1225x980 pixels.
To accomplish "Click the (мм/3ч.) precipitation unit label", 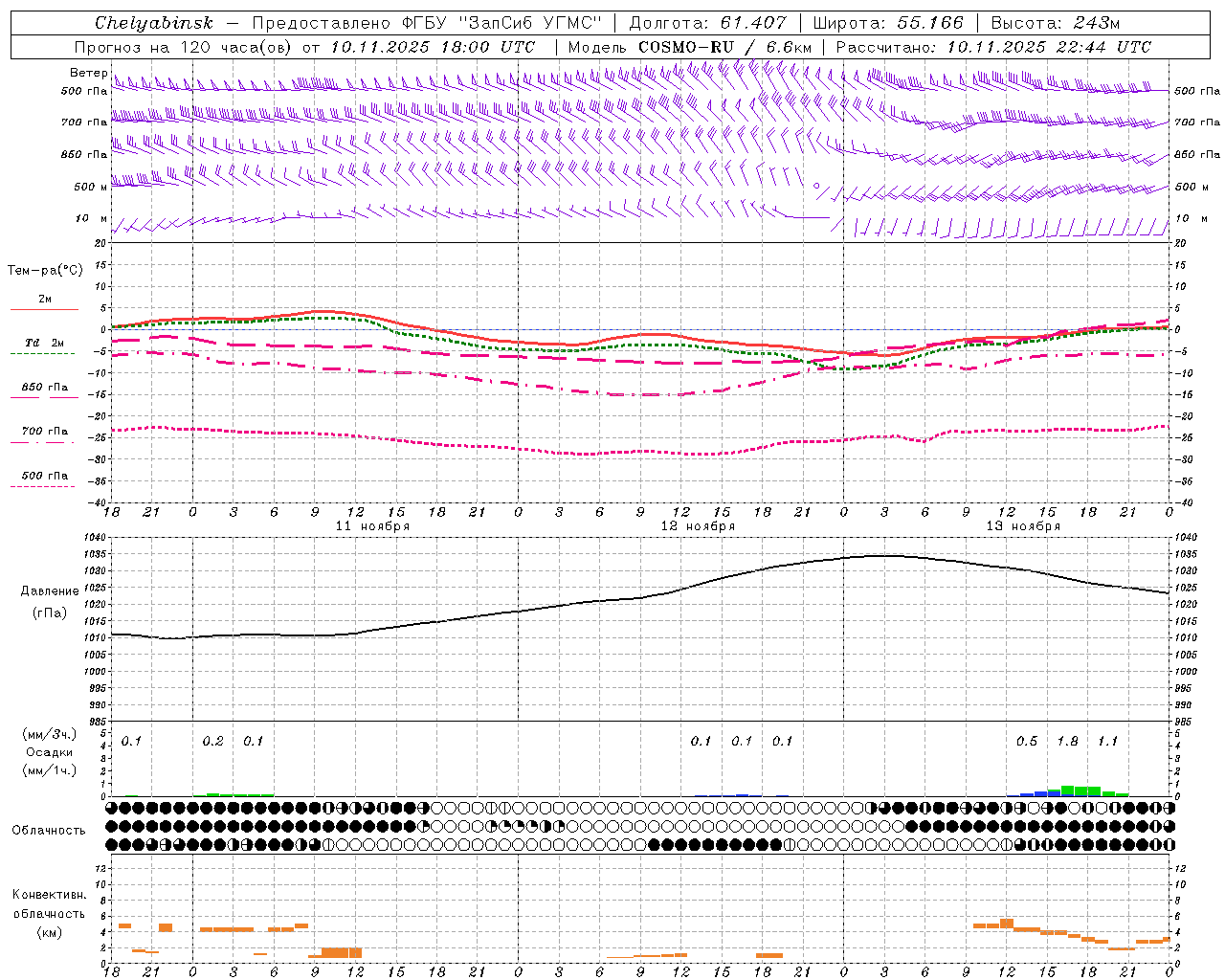I will coord(50,734).
